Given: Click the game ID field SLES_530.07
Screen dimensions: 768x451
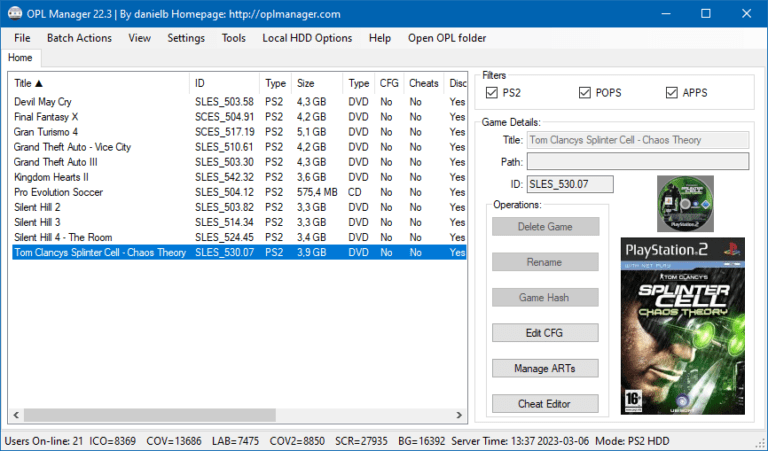Looking at the screenshot, I should [569, 184].
